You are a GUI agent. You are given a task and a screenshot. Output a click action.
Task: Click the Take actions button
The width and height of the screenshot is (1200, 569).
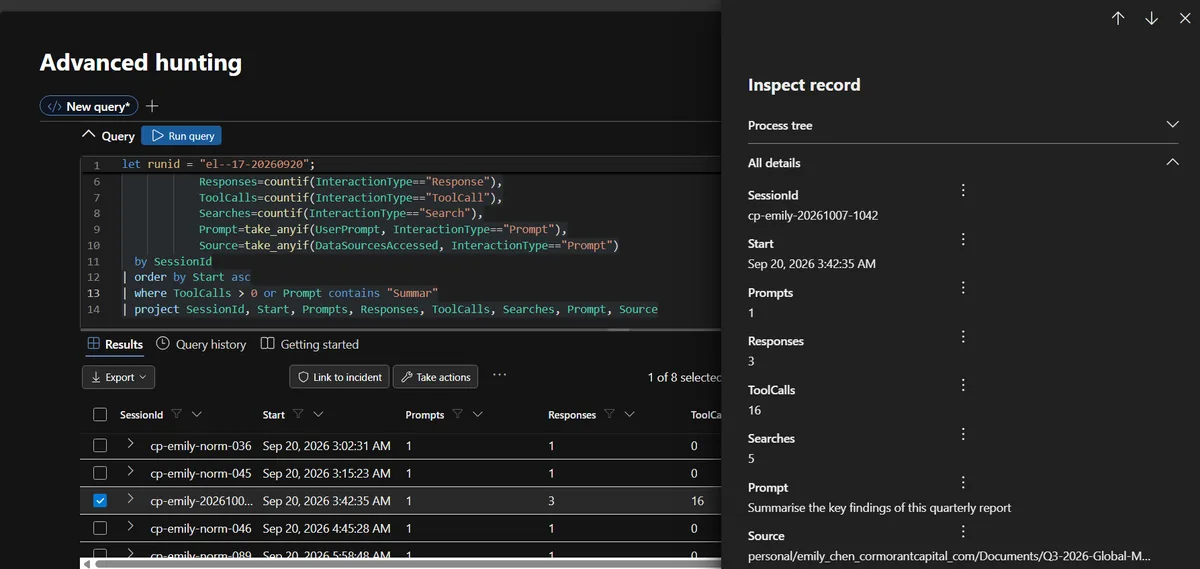435,377
